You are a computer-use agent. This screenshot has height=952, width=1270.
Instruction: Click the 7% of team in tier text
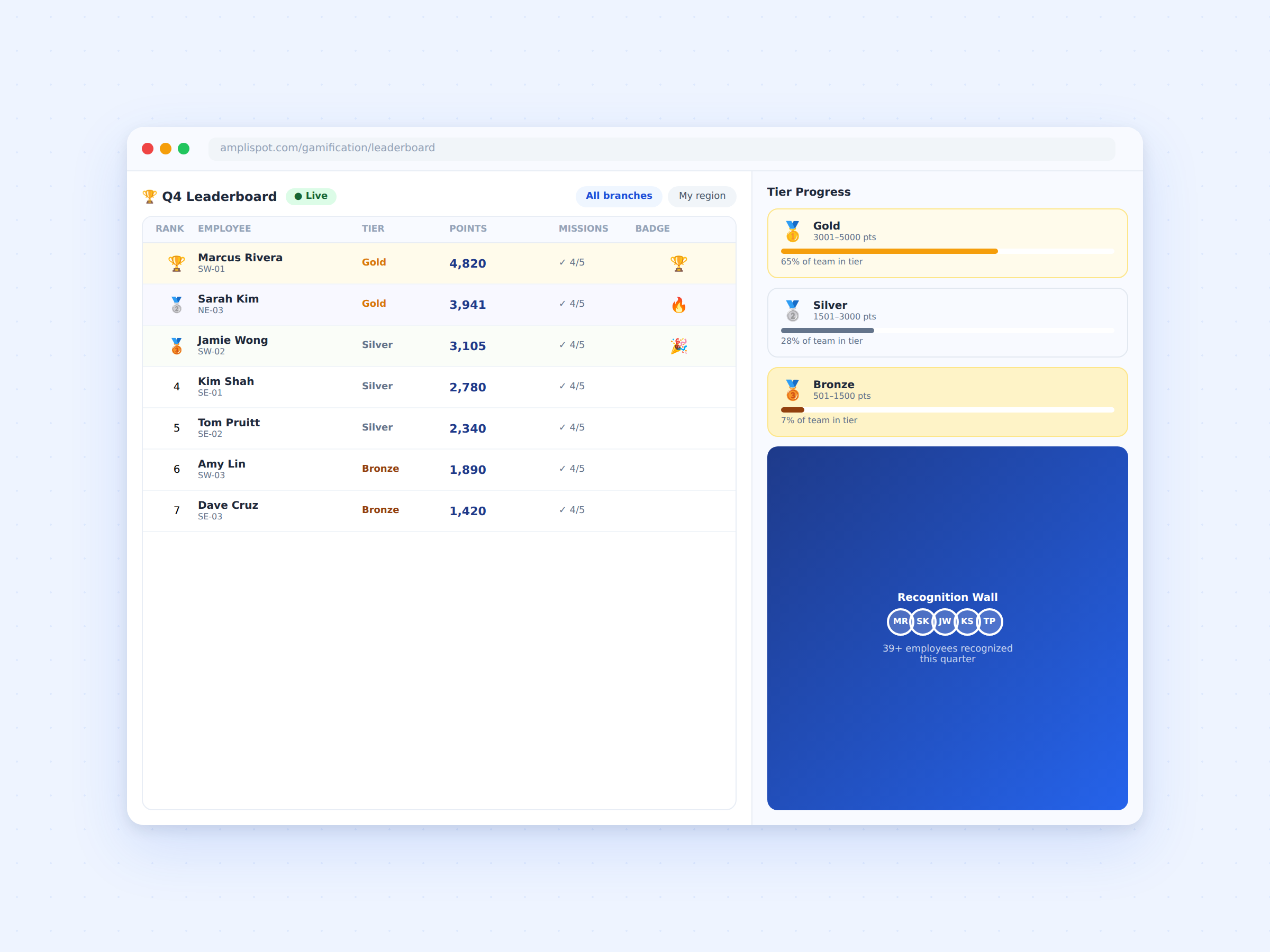[x=819, y=420]
